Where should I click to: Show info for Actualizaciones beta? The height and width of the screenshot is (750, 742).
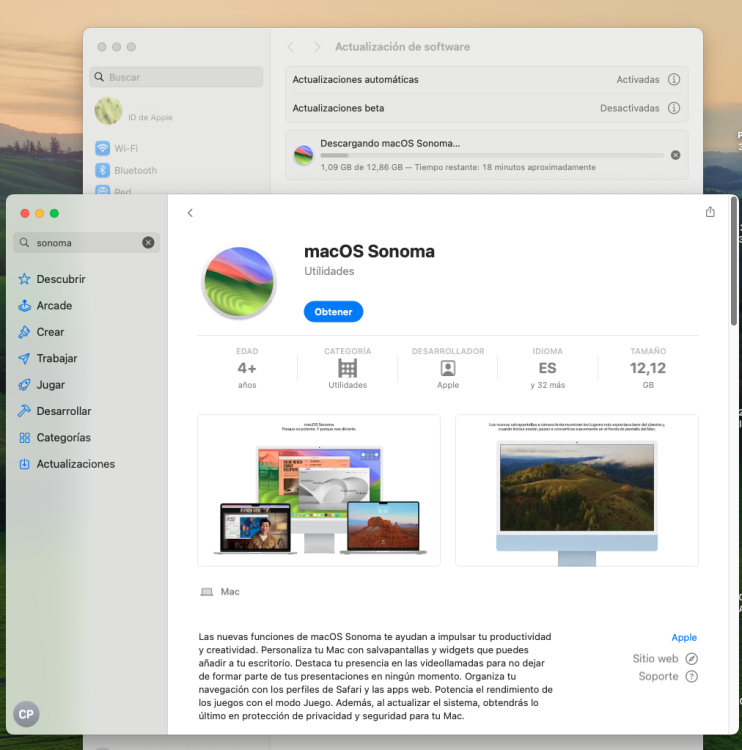click(x=674, y=108)
